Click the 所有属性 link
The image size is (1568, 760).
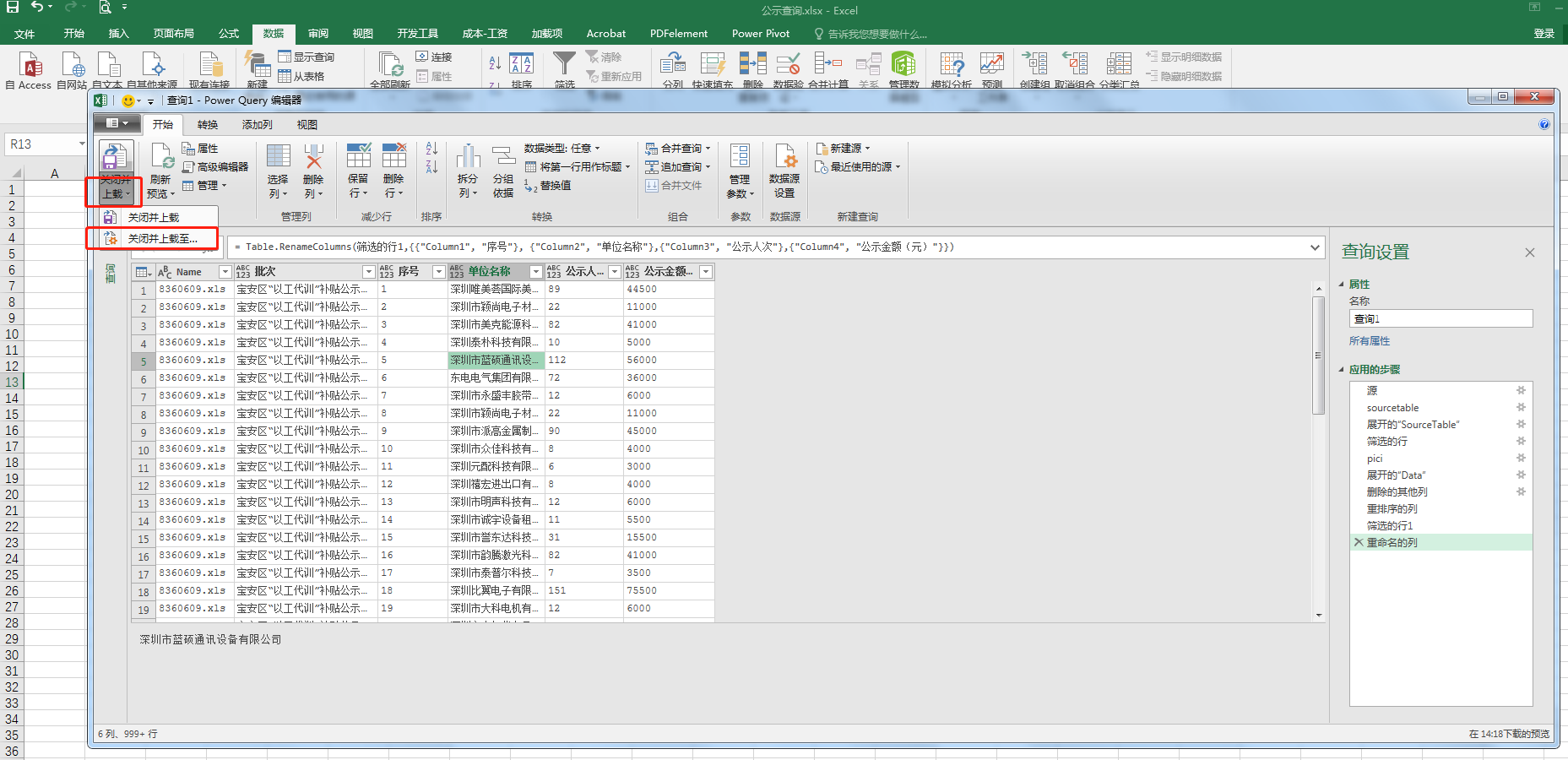click(x=1370, y=341)
